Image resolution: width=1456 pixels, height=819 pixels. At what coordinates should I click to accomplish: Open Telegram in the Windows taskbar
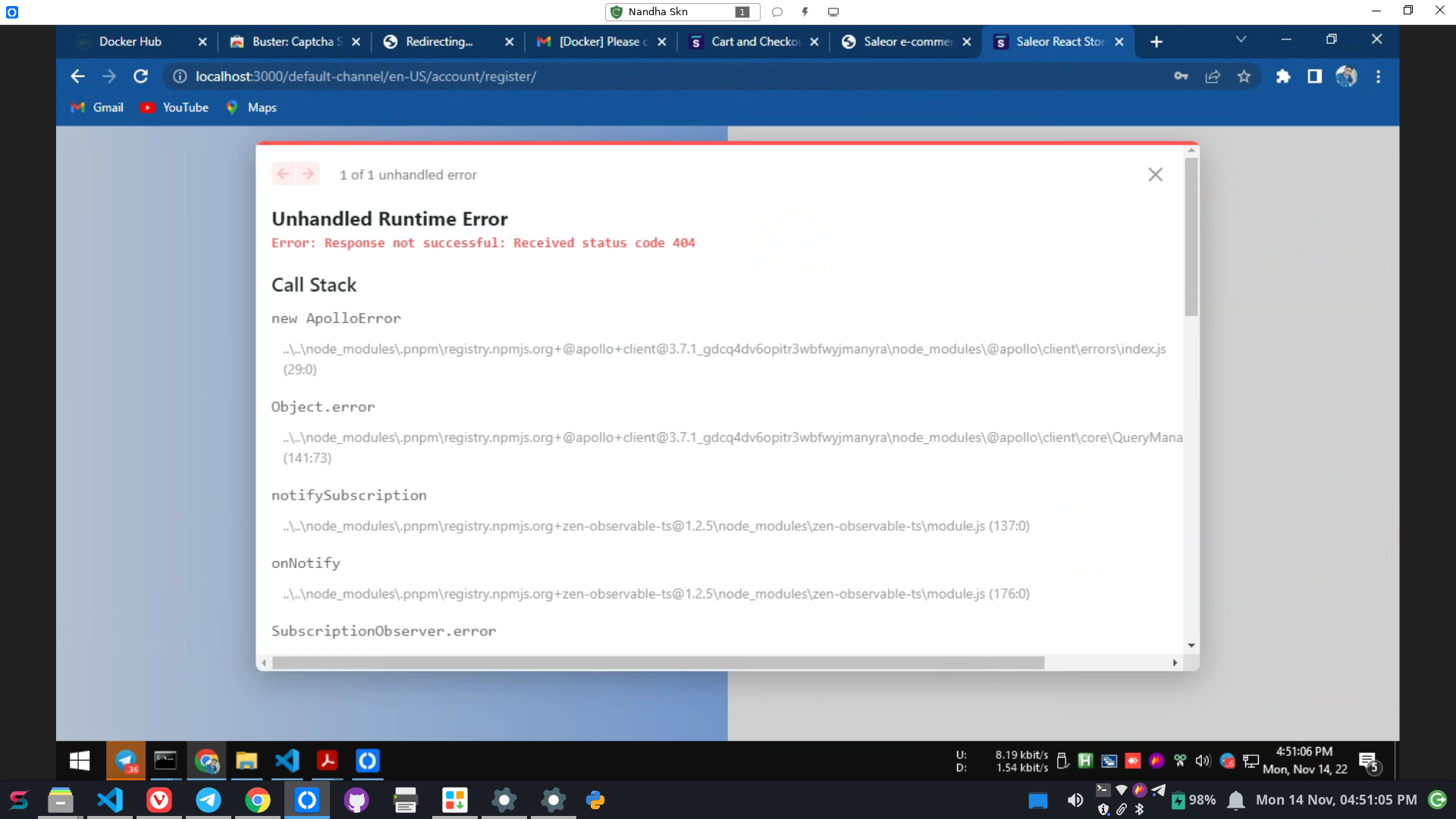126,761
